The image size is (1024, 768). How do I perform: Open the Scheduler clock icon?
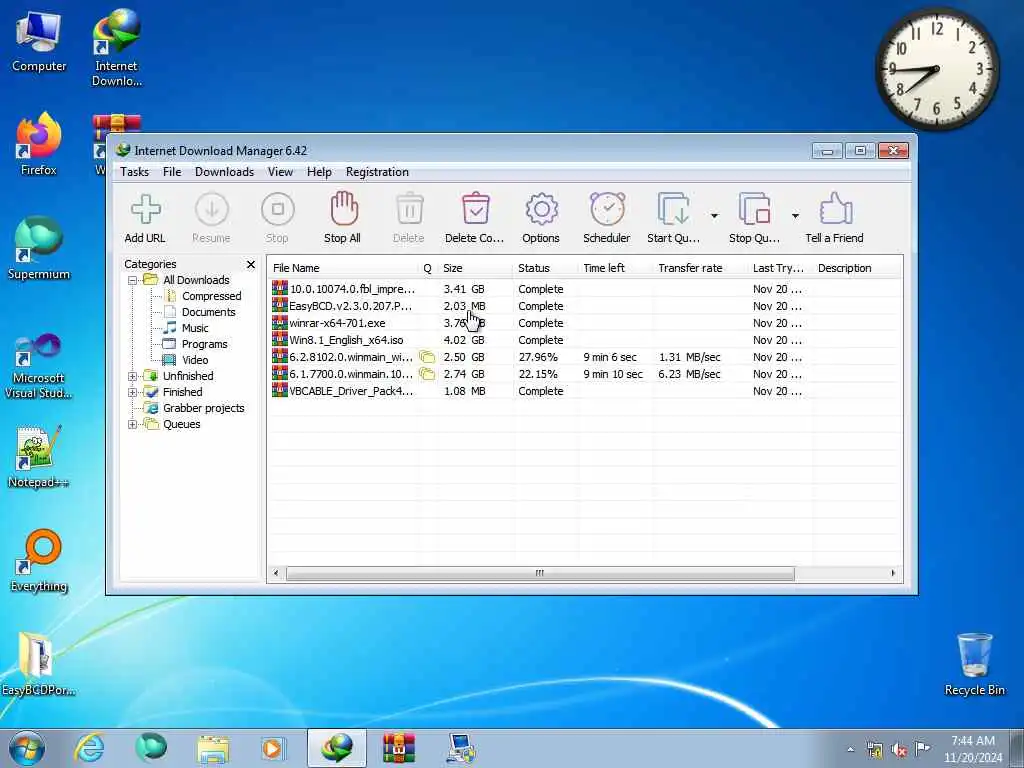click(607, 209)
